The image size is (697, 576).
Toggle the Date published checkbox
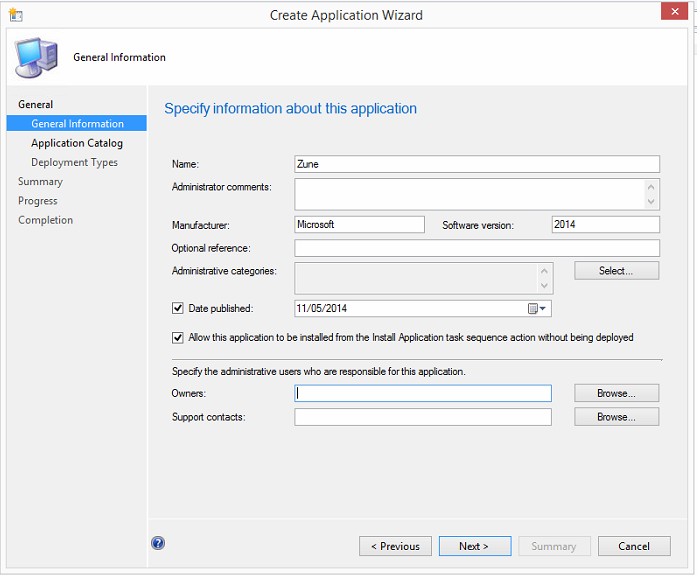(x=177, y=308)
